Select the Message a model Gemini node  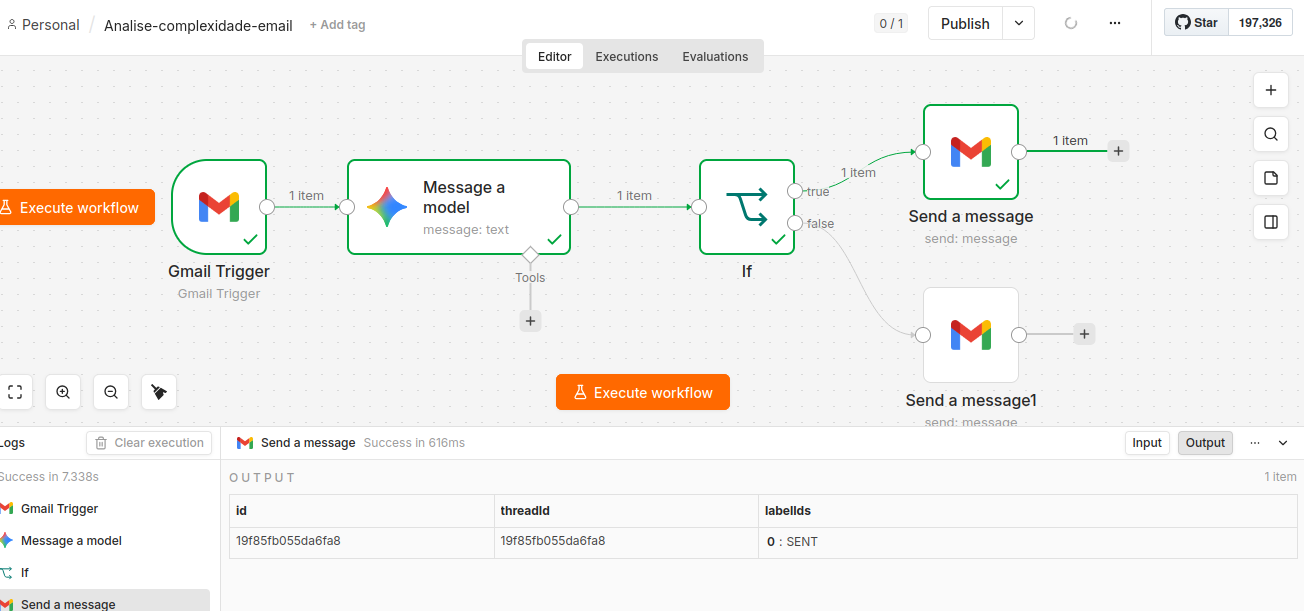click(459, 207)
